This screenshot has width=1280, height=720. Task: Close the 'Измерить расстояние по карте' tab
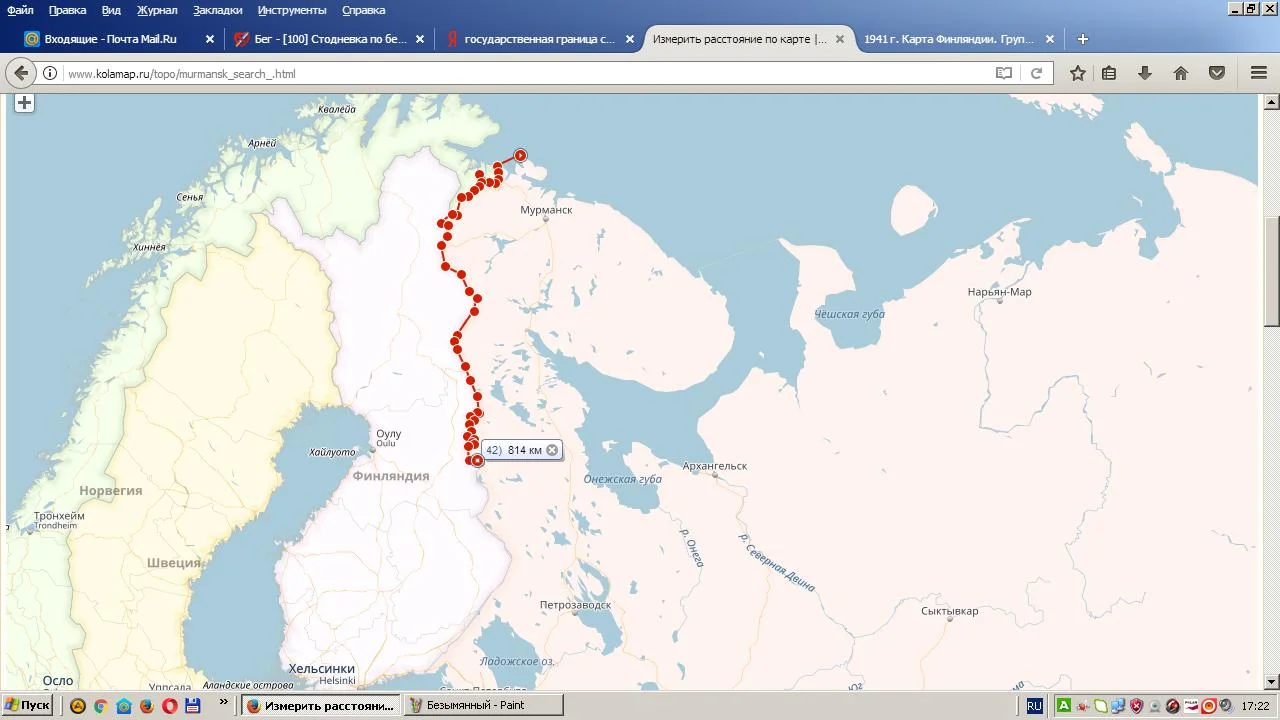click(x=840, y=39)
